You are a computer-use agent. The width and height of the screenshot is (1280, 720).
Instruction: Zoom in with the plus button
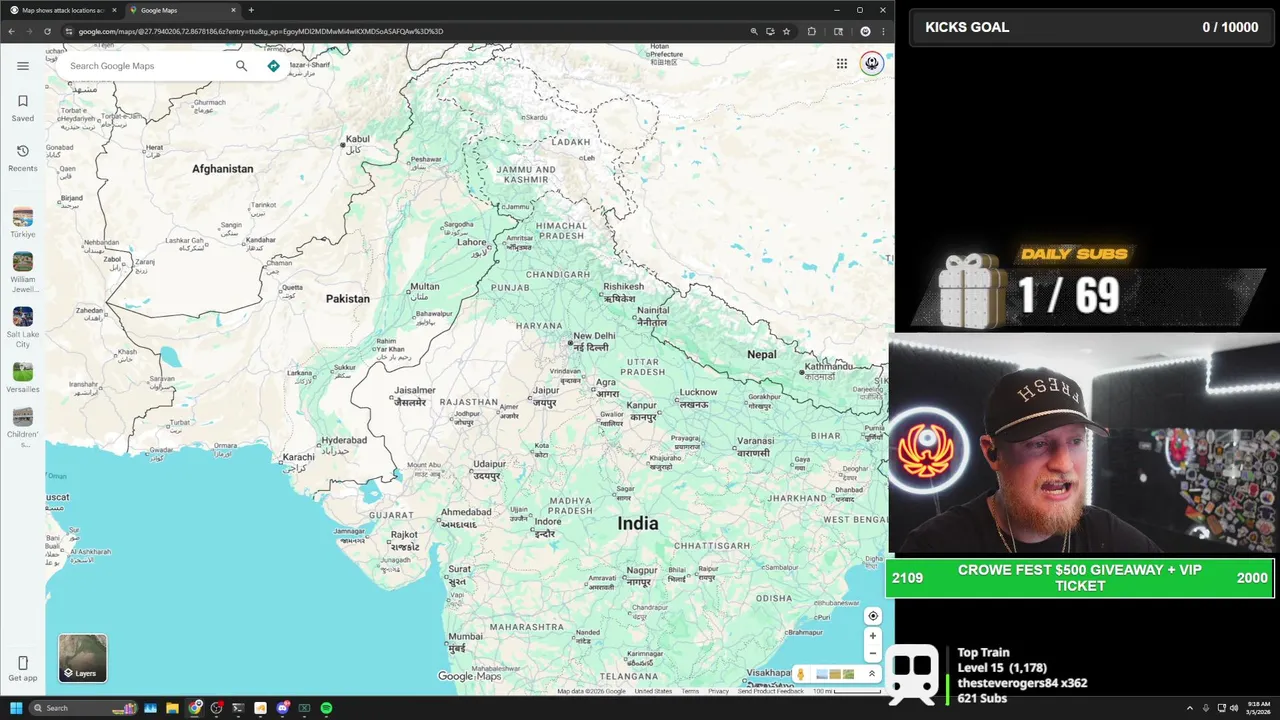[x=872, y=636]
